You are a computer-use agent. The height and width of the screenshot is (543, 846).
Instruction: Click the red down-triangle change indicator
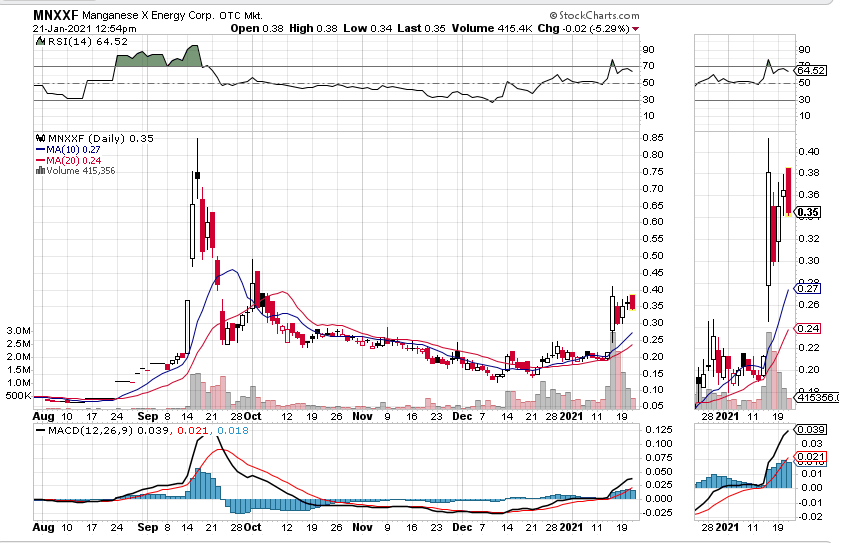click(636, 29)
